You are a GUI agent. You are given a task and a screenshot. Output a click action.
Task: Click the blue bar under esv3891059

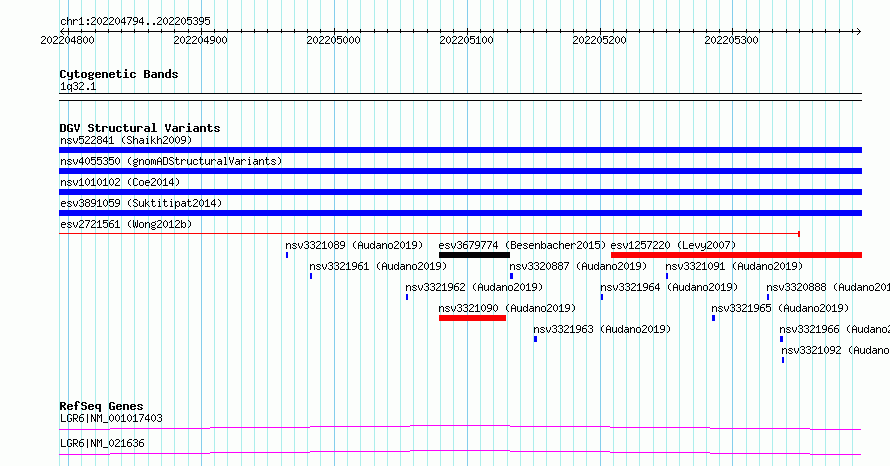(460, 213)
